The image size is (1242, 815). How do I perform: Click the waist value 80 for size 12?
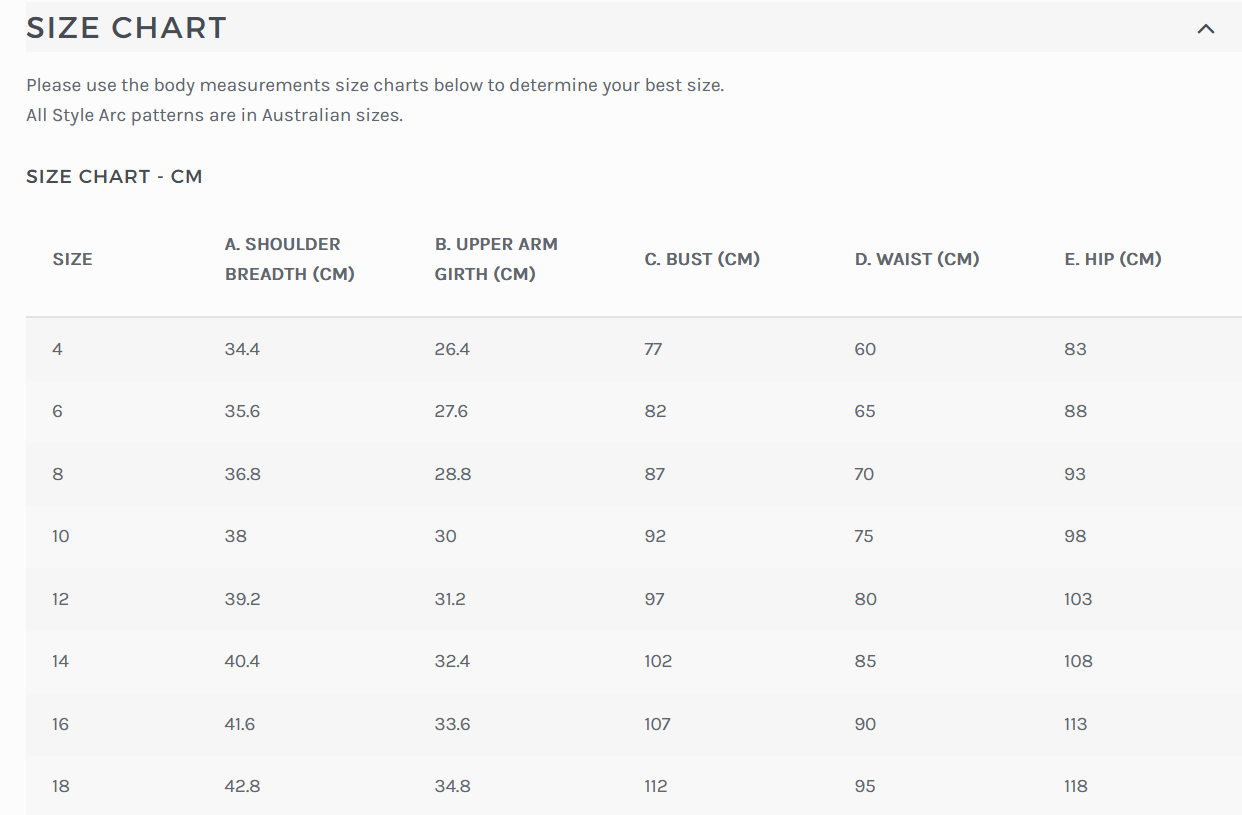864,599
